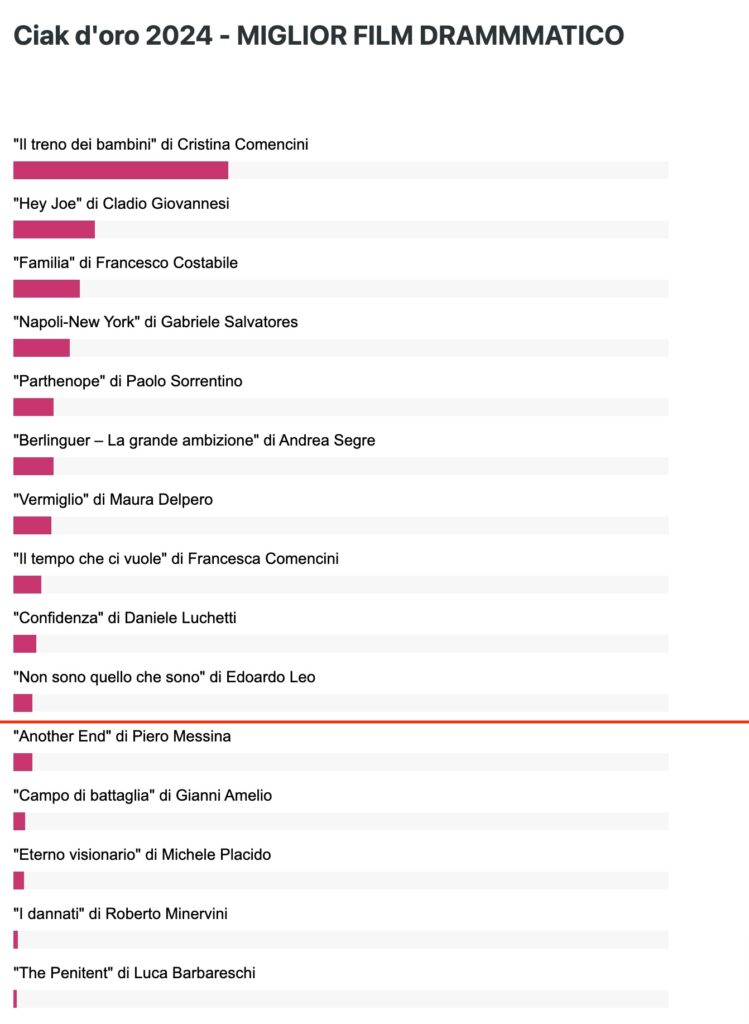Select "Campo di battaglia" di Gianni Amelio label
749x1024 pixels.
(x=142, y=795)
